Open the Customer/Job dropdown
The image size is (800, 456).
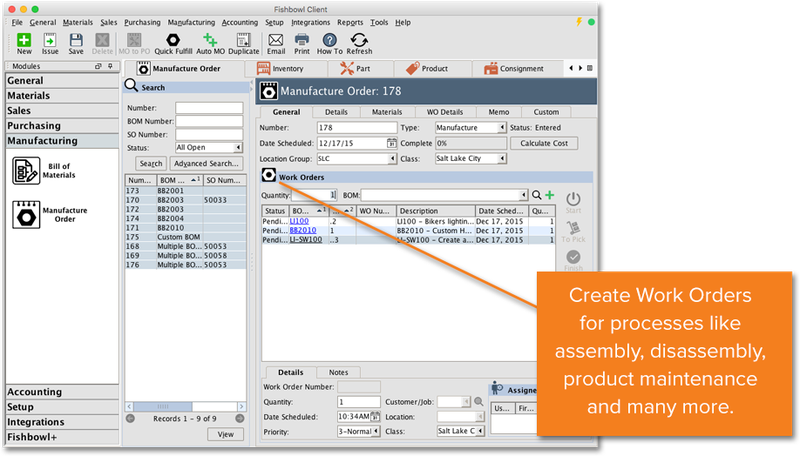pos(466,402)
